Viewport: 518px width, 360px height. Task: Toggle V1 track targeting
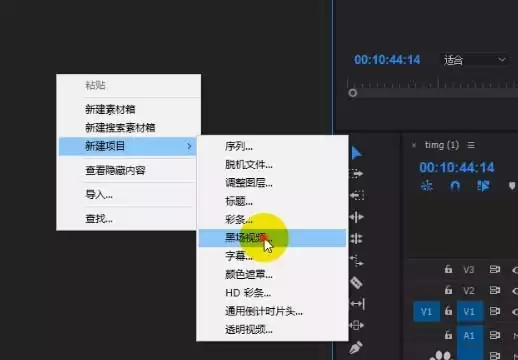click(469, 311)
